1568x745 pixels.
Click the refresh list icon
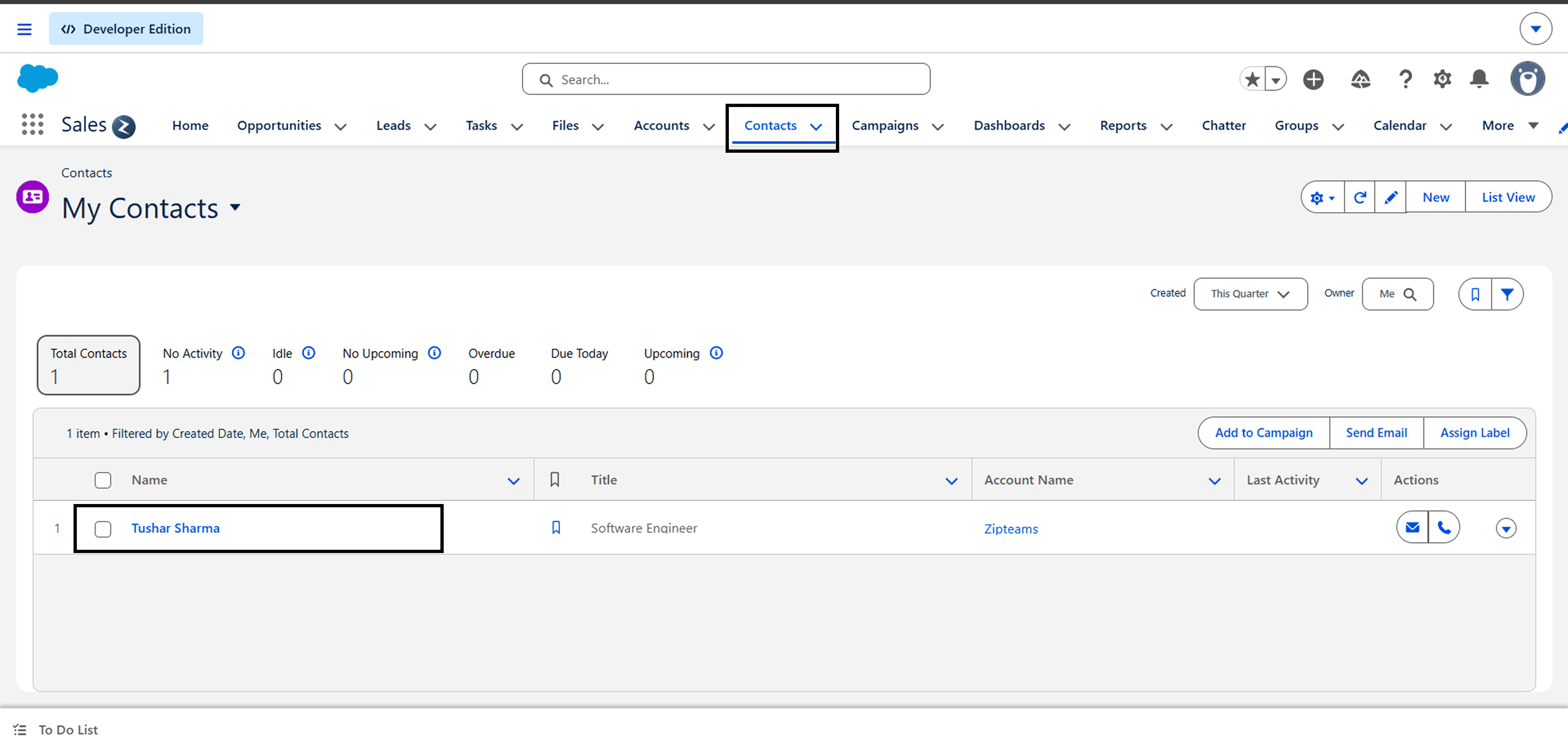click(x=1360, y=197)
